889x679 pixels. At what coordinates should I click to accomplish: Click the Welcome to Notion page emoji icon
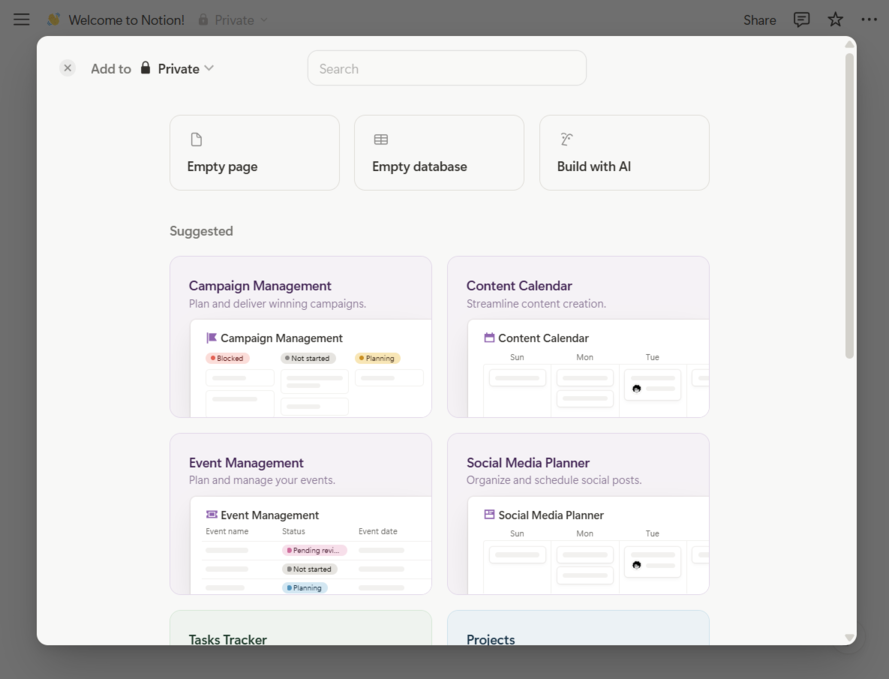coord(54,20)
